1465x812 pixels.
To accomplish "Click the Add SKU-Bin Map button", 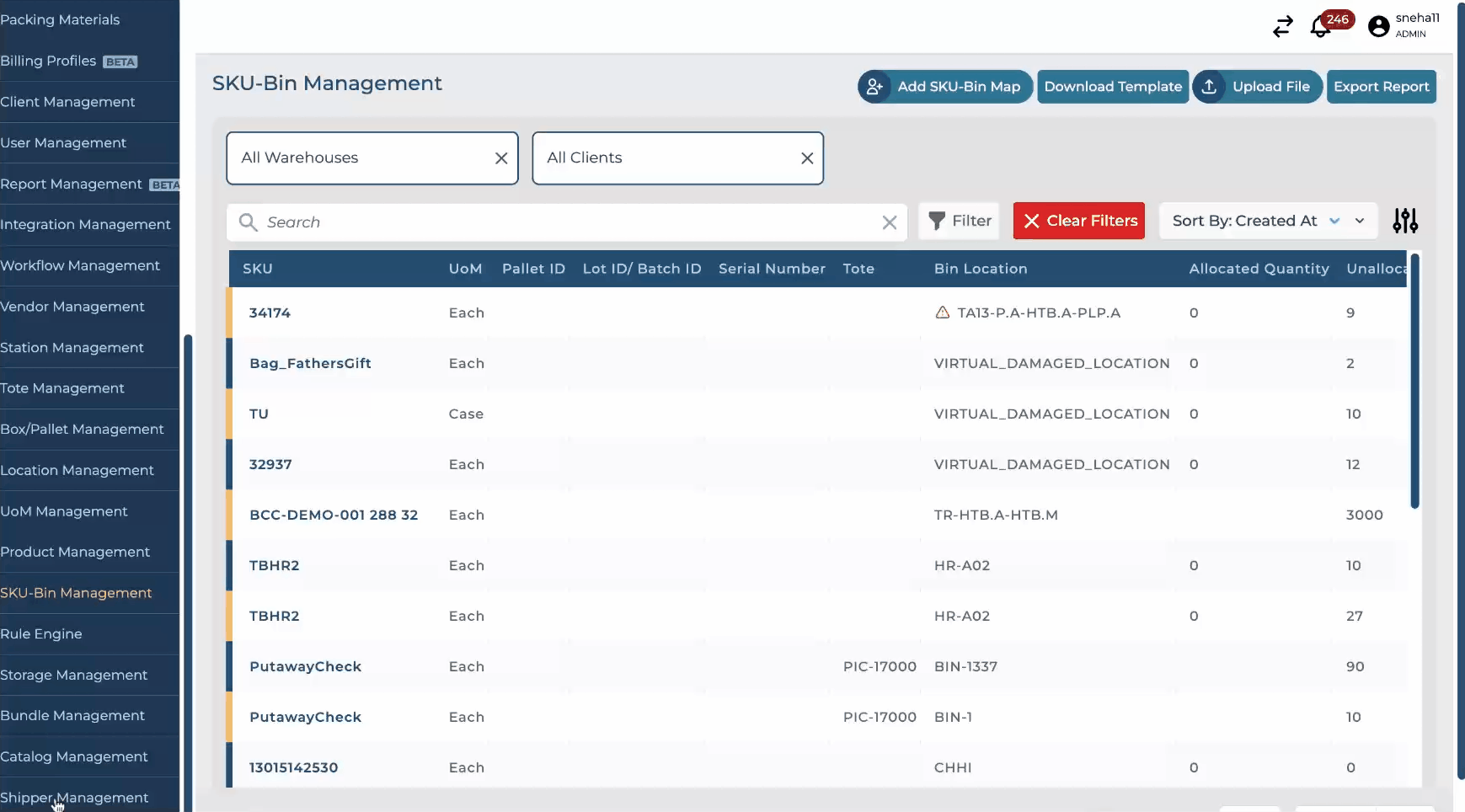I will pyautogui.click(x=945, y=87).
